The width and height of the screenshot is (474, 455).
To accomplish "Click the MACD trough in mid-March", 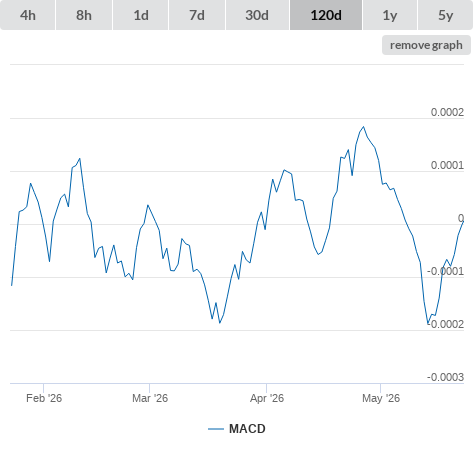I will click(x=220, y=323).
